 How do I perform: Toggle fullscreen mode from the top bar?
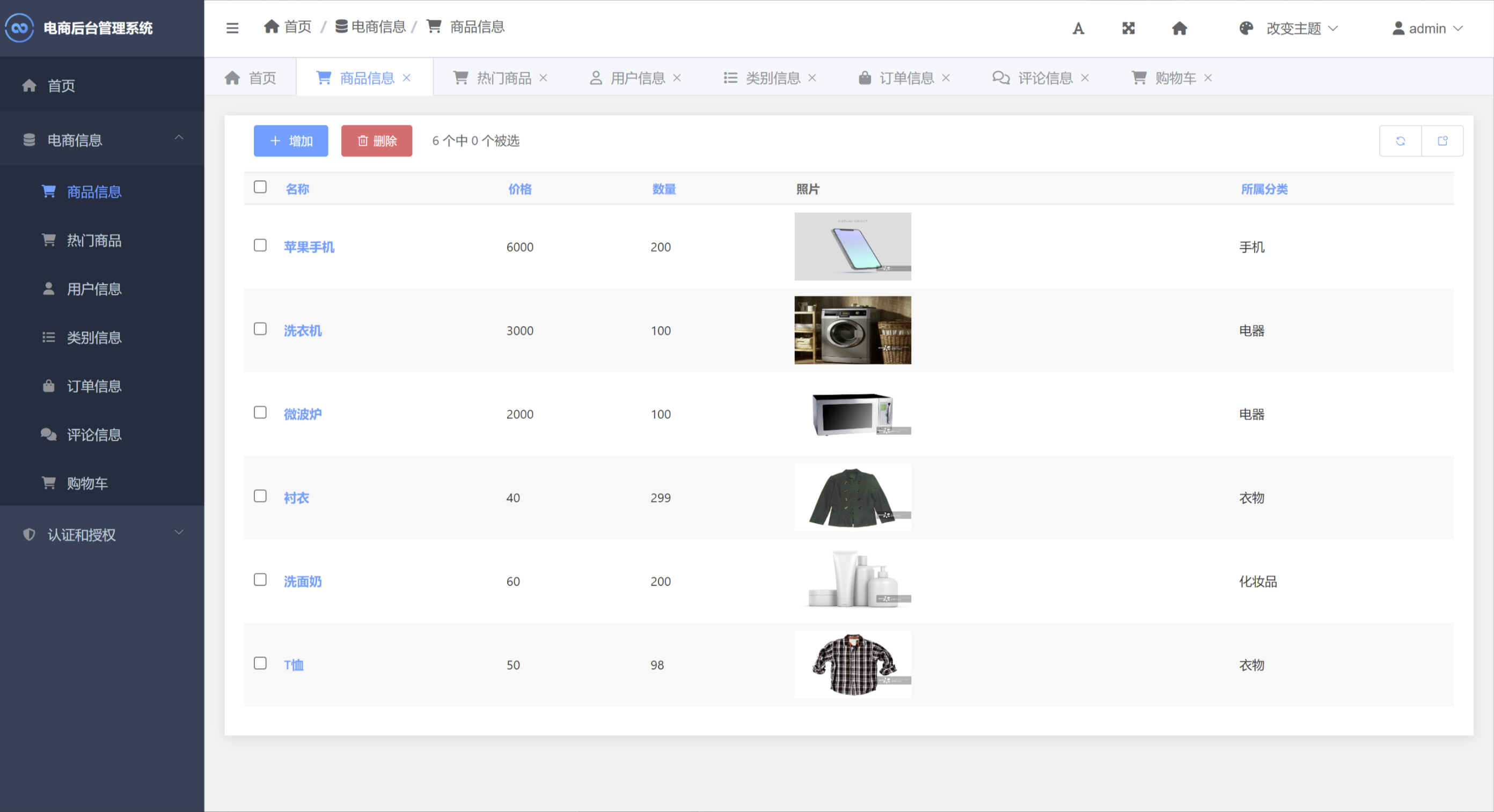[1128, 28]
